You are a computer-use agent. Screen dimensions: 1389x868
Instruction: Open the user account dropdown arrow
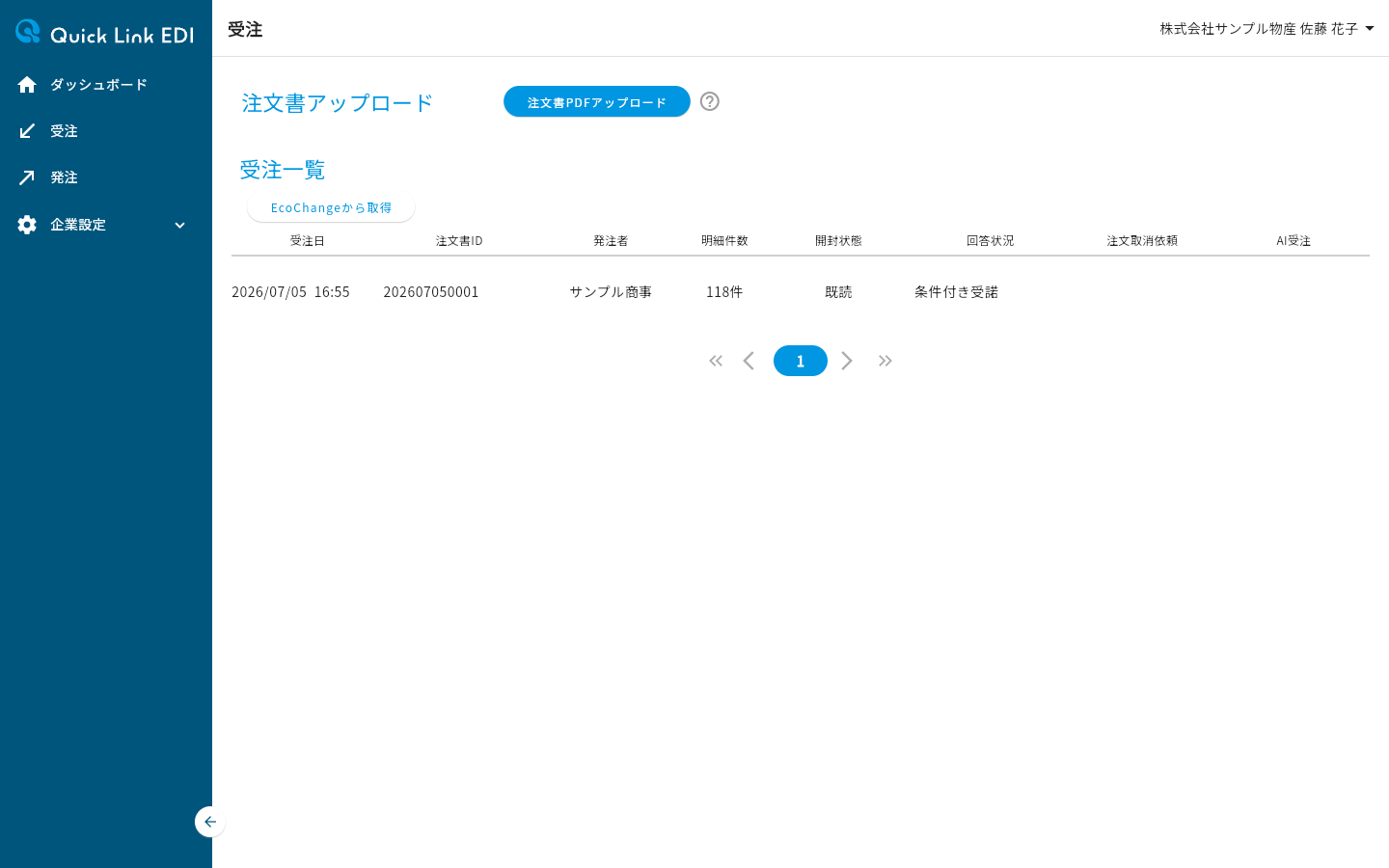1370,29
